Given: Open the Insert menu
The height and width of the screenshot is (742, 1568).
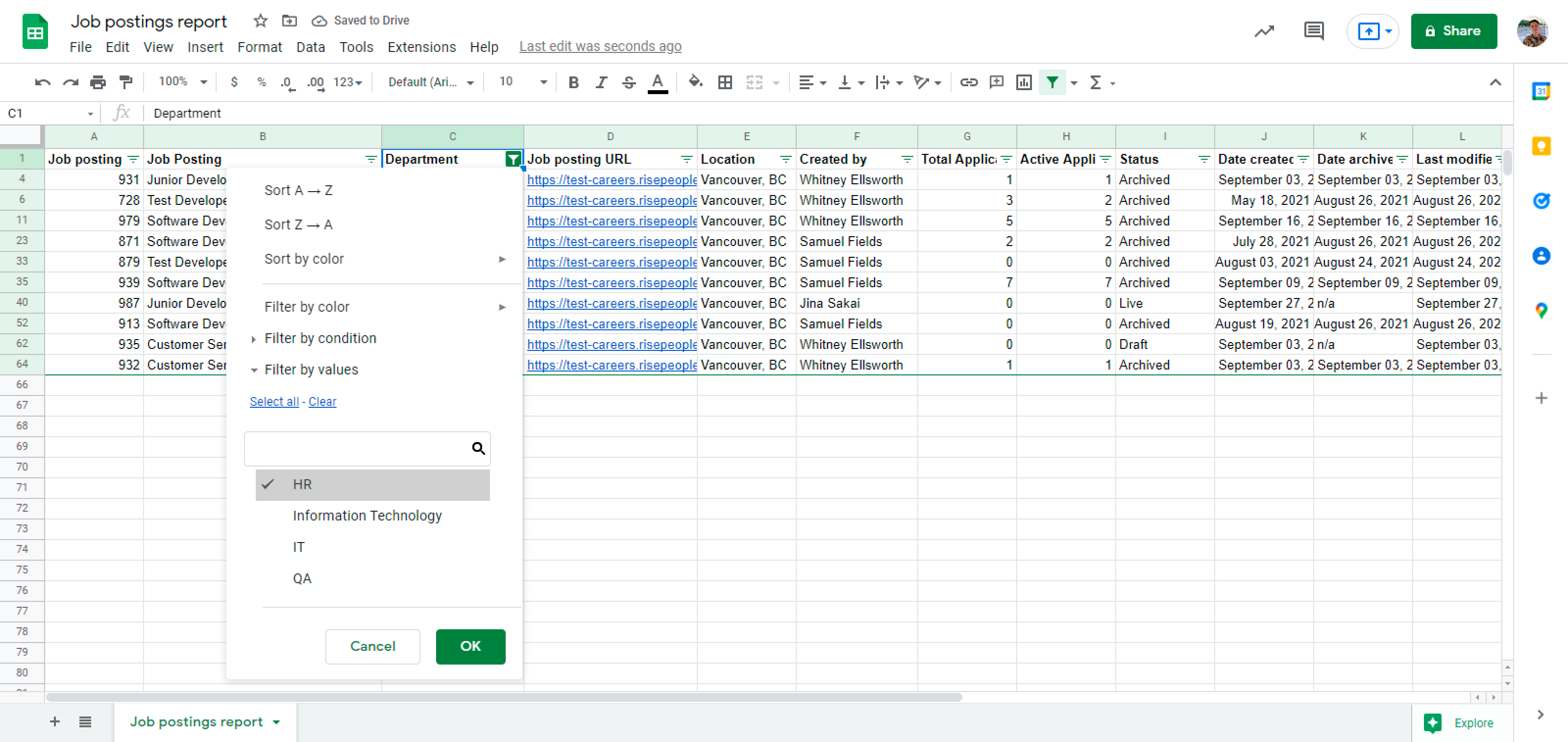Looking at the screenshot, I should coord(205,47).
